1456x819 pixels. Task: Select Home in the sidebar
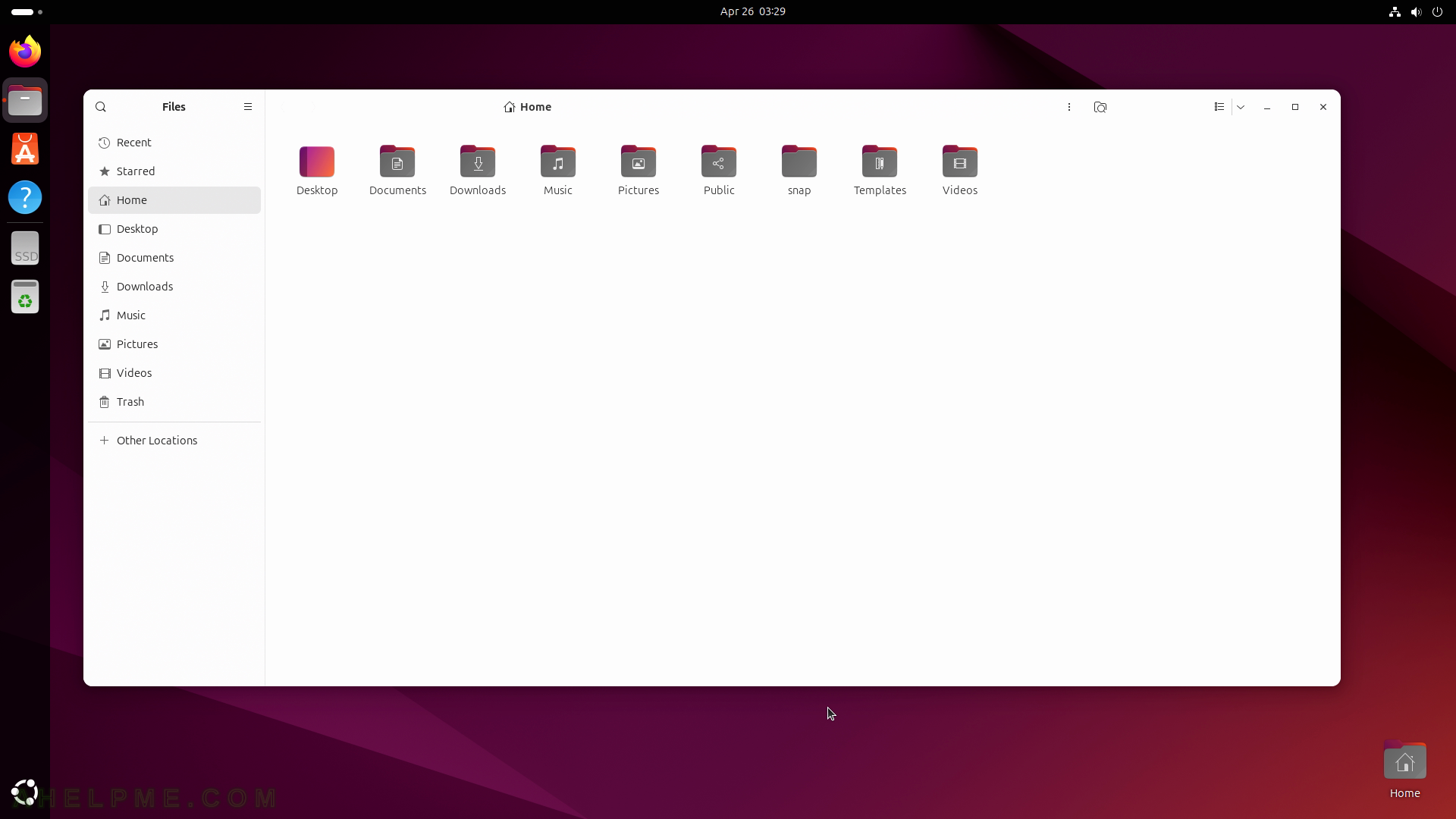(x=174, y=200)
